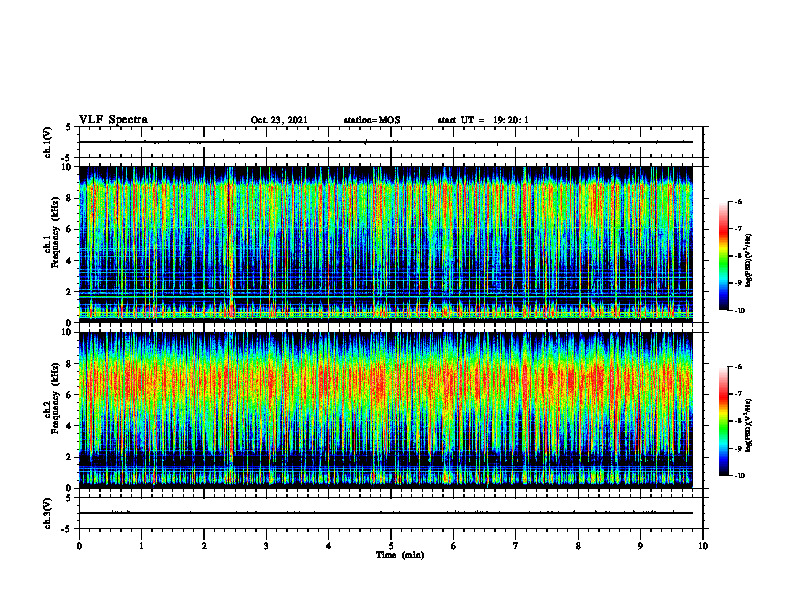Click the 'ch.3(V)' axis label
792x612 pixels.
point(48,514)
